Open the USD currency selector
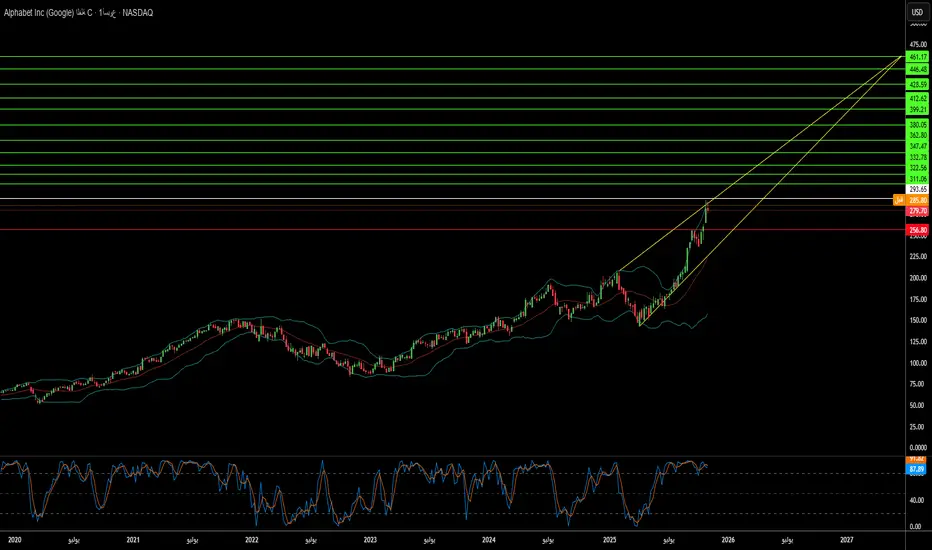Screen dimensions: 932x550 click(x=917, y=12)
